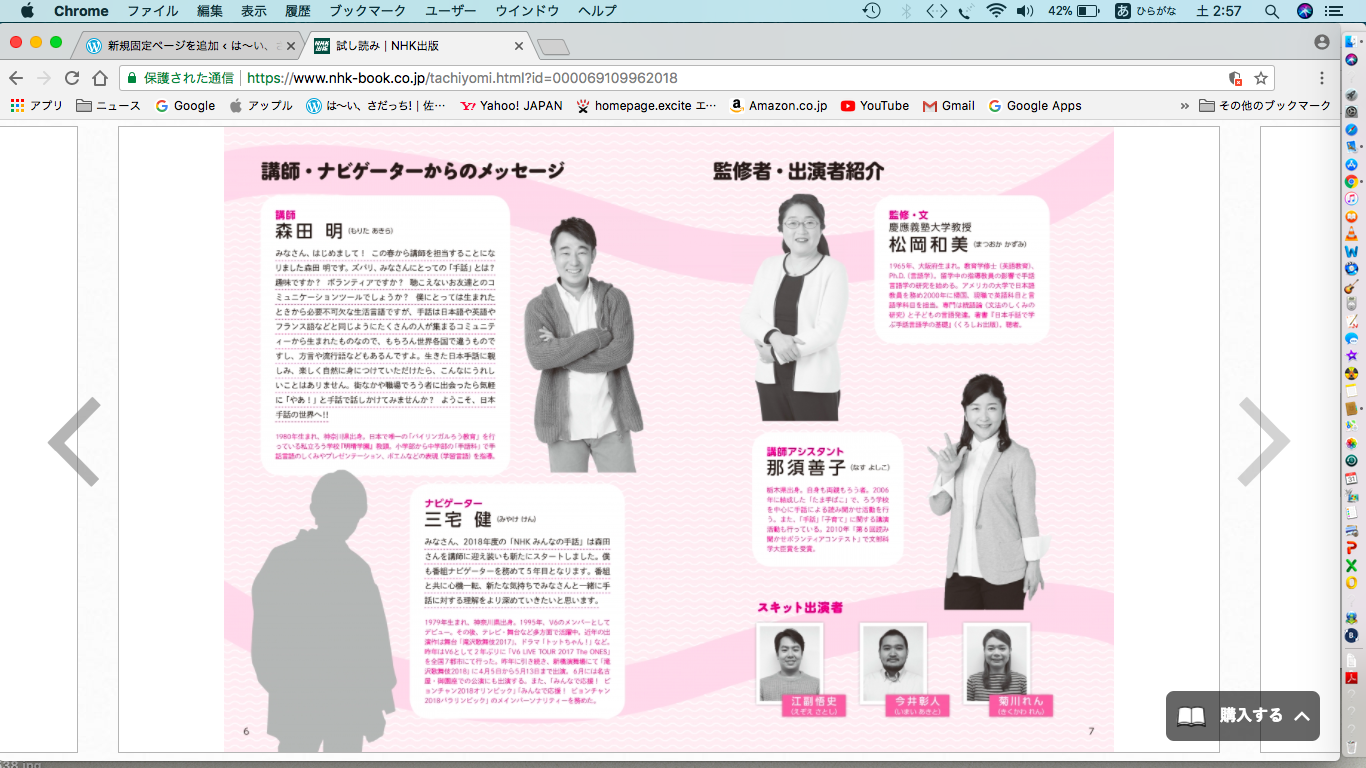Open the Amazon.co.jp bookmark
Screen dimensions: 1366x768
click(x=778, y=106)
